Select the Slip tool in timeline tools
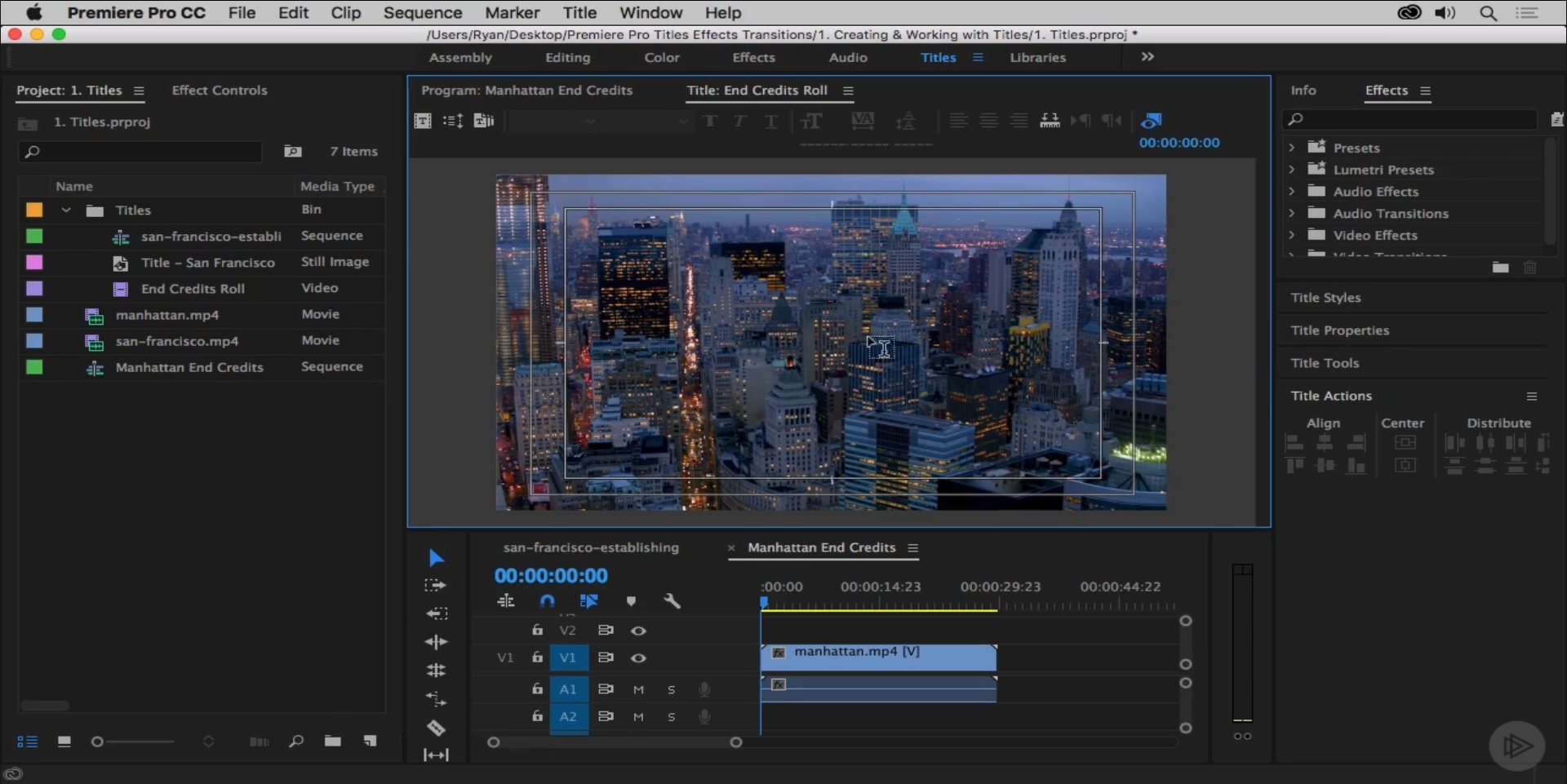Image resolution: width=1567 pixels, height=784 pixels. tap(437, 755)
